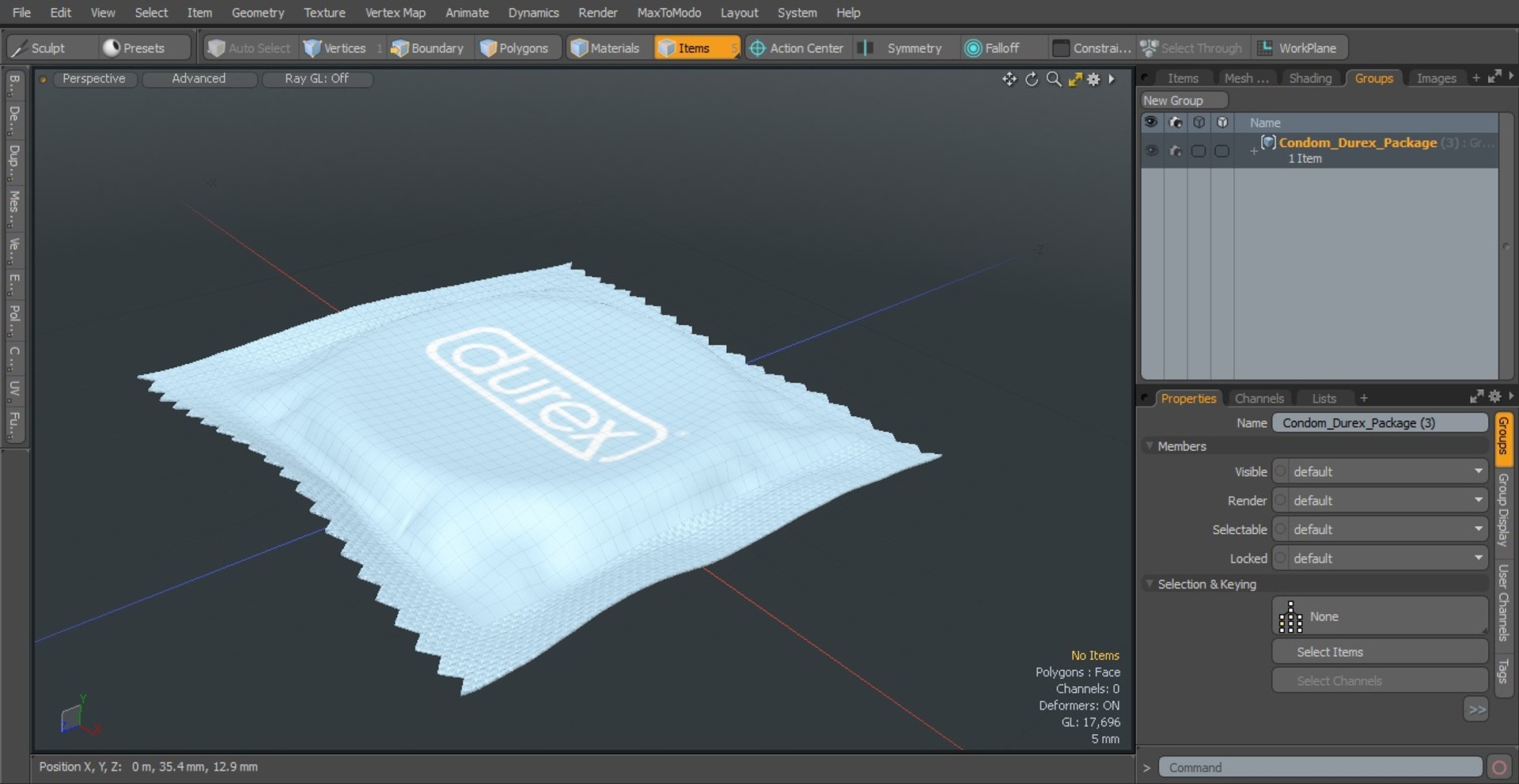Open the Perspective view type dropdown
Screen dimensions: 1519x784
pos(94,78)
